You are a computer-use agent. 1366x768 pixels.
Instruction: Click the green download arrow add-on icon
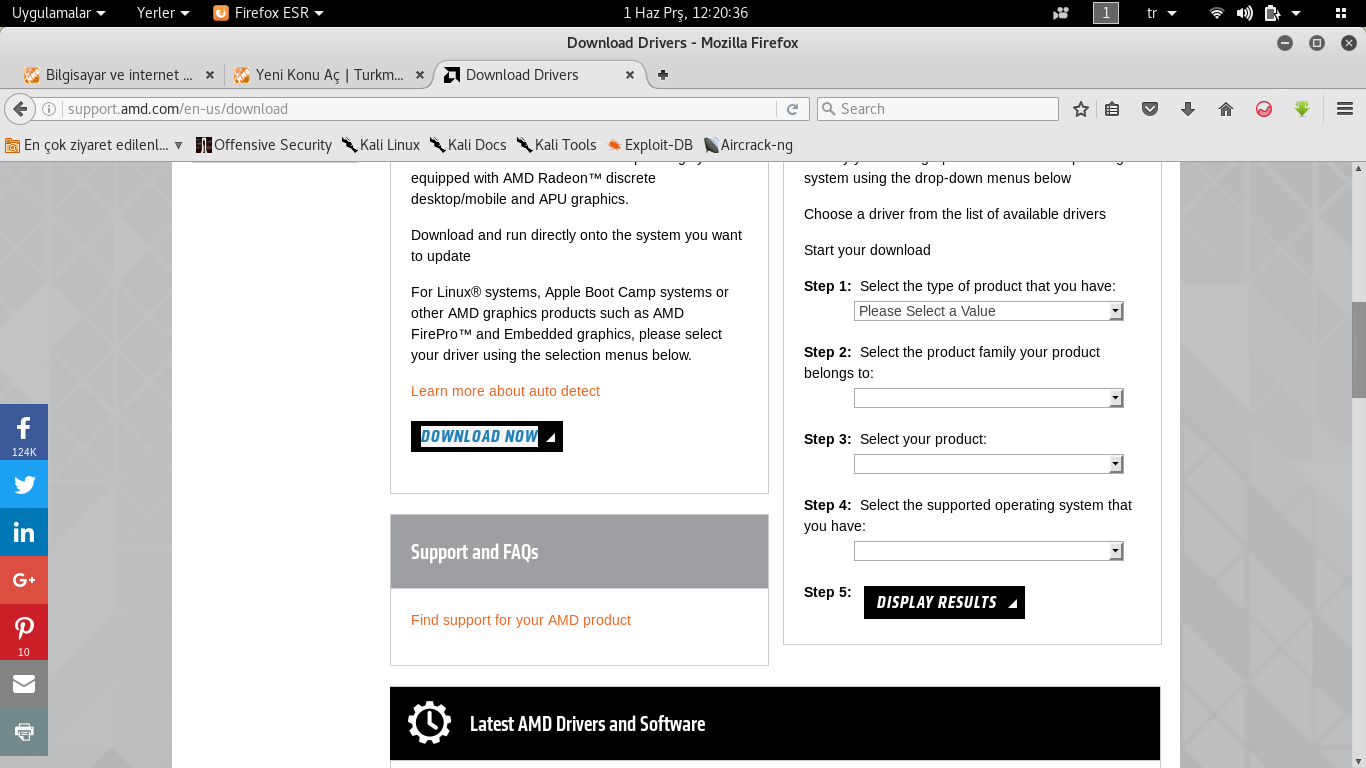point(1302,109)
